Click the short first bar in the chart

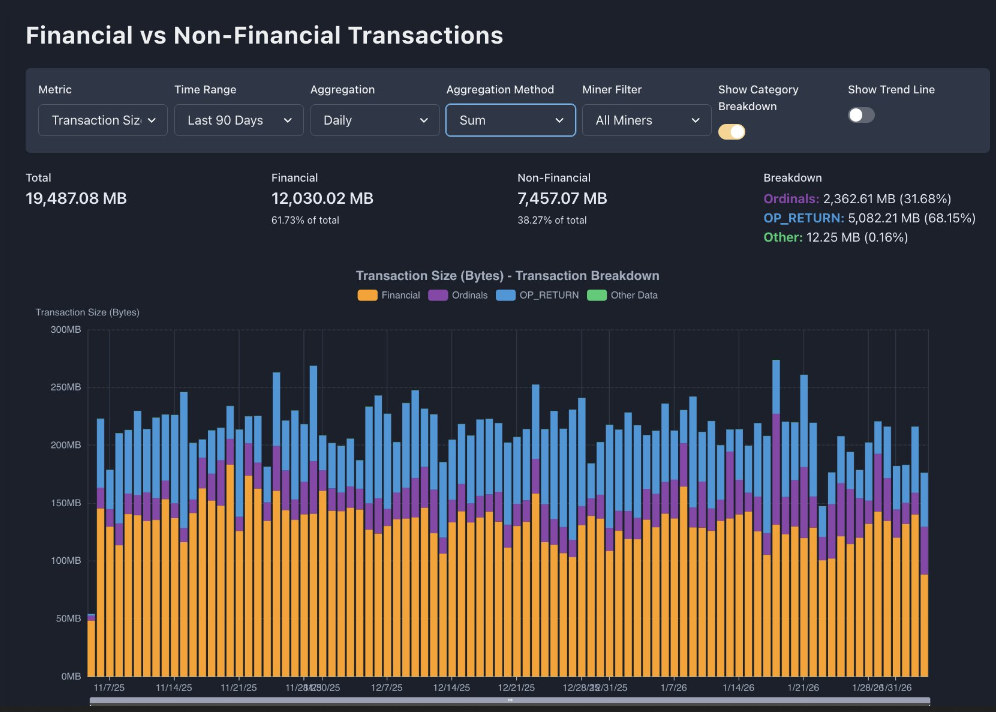click(91, 646)
